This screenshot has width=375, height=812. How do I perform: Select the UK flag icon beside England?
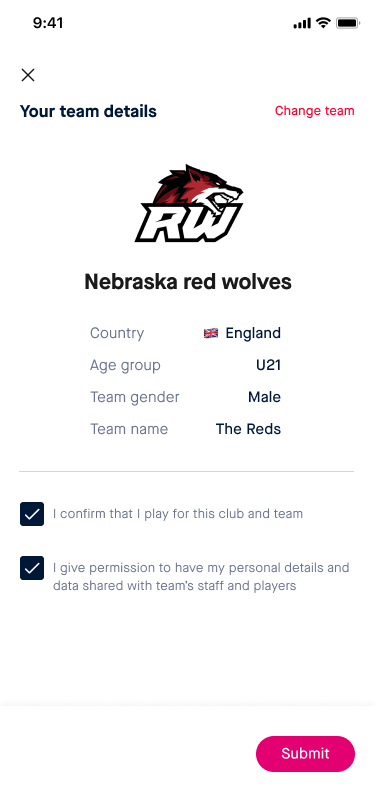211,333
